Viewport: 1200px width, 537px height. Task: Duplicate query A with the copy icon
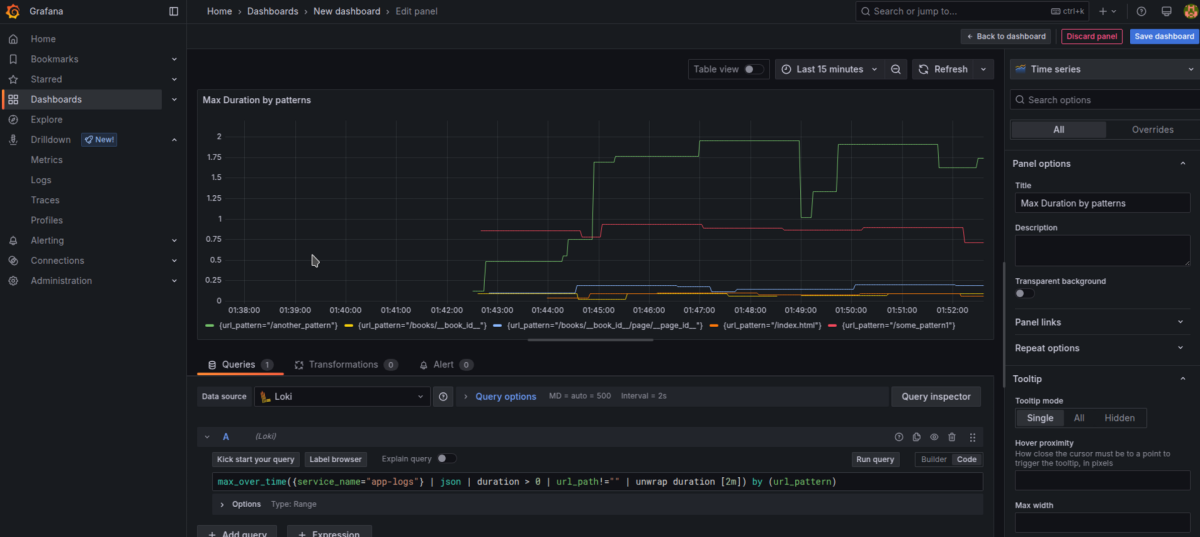[916, 437]
